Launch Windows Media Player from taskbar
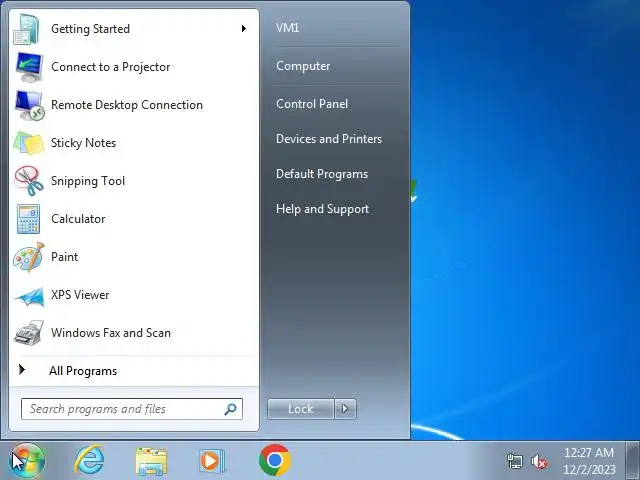 [x=212, y=461]
